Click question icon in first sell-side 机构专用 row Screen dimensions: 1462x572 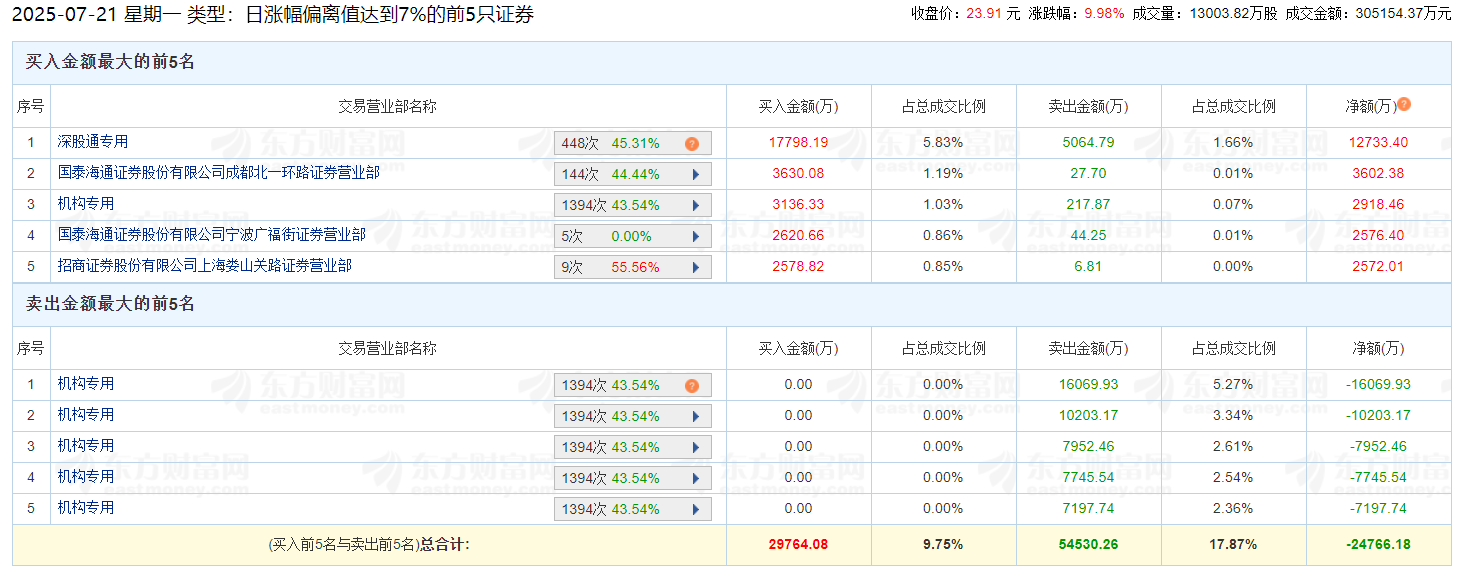click(691, 385)
